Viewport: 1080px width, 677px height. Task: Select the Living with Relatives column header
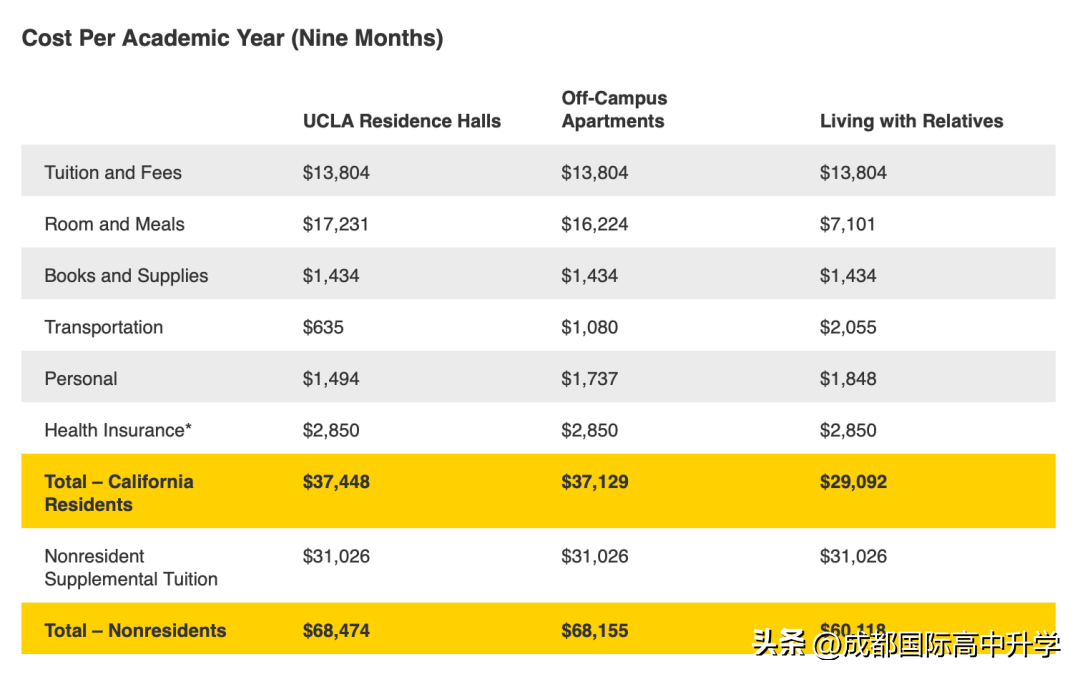coord(911,122)
